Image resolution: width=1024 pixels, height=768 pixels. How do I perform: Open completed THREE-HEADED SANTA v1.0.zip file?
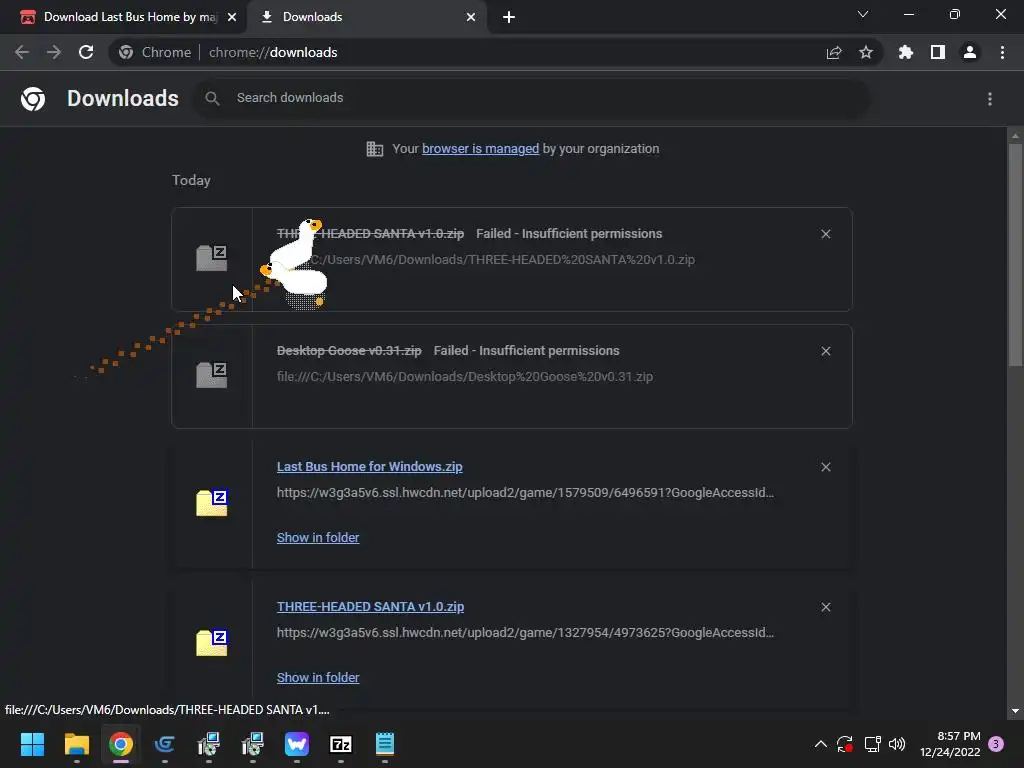click(370, 607)
